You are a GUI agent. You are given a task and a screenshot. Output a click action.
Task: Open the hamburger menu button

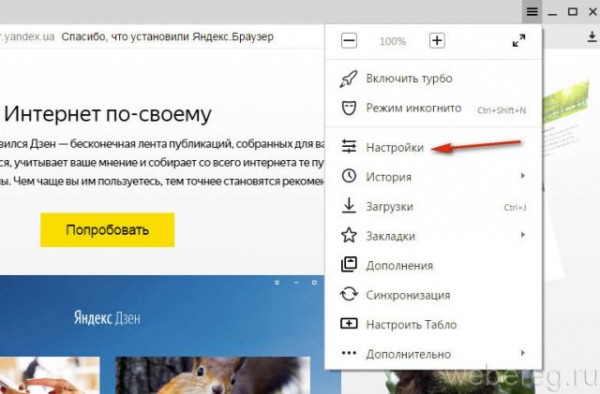click(x=532, y=11)
